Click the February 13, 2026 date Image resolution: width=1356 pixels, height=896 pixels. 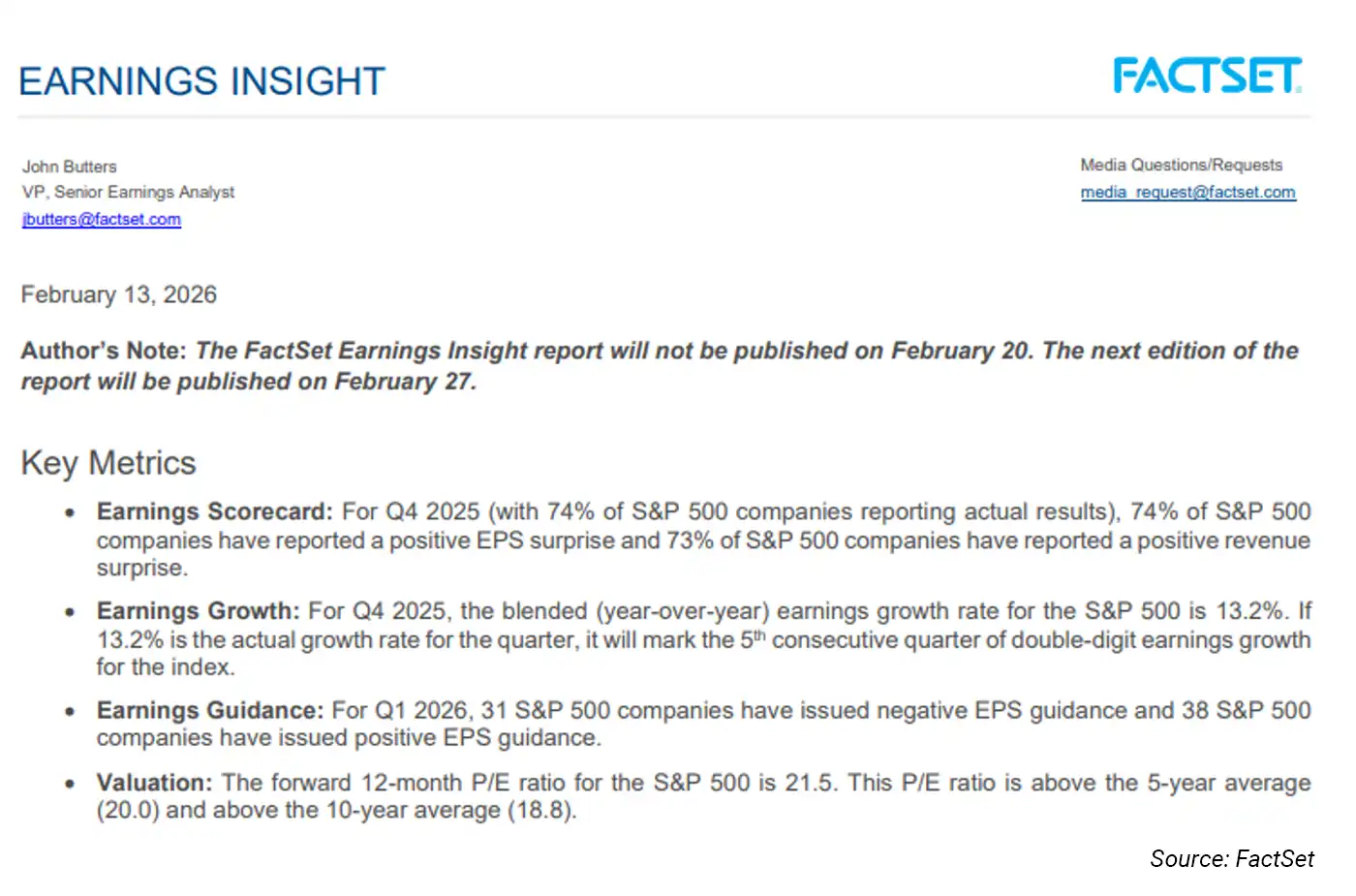tap(119, 294)
